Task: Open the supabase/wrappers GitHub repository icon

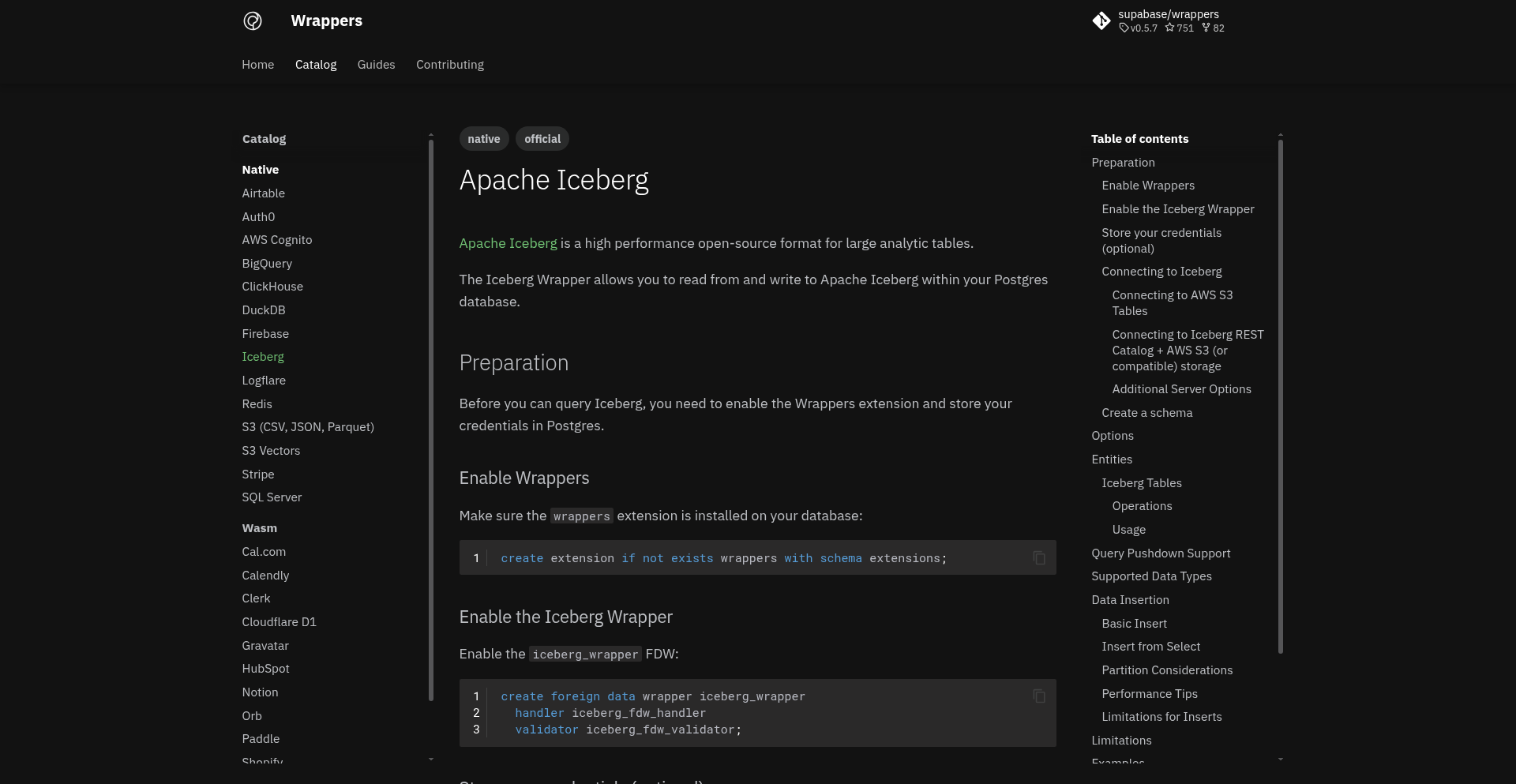Action: click(1102, 21)
